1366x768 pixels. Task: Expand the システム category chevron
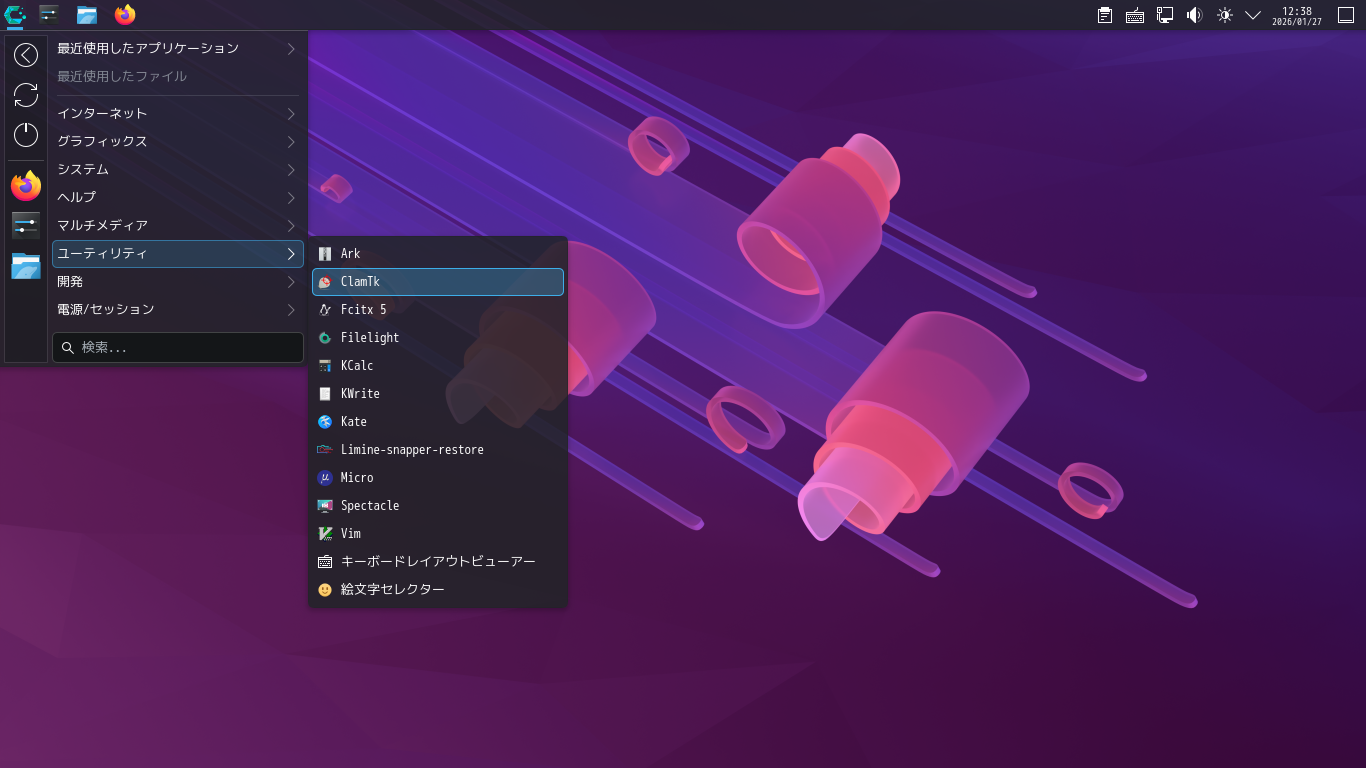tap(291, 170)
